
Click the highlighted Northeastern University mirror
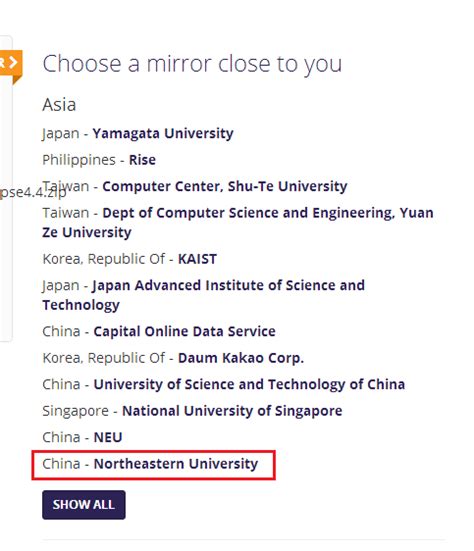pos(176,464)
